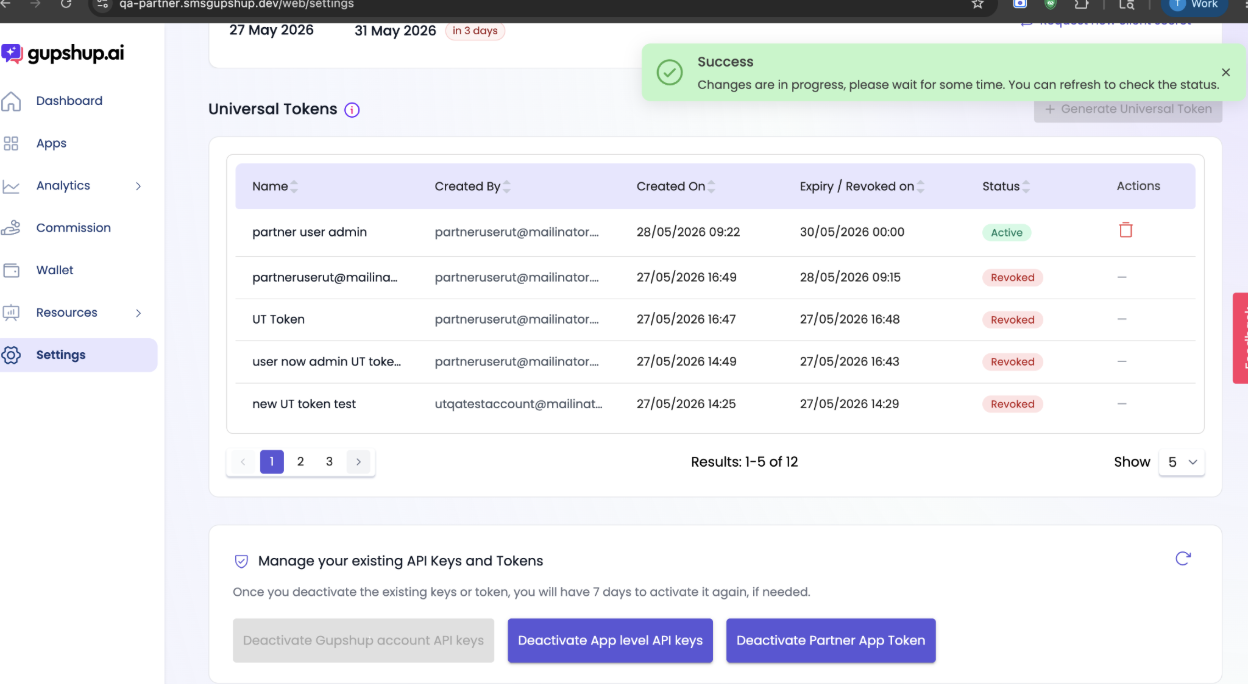1254x684 pixels.
Task: Click Deactivate Partner App Token
Action: (x=831, y=641)
